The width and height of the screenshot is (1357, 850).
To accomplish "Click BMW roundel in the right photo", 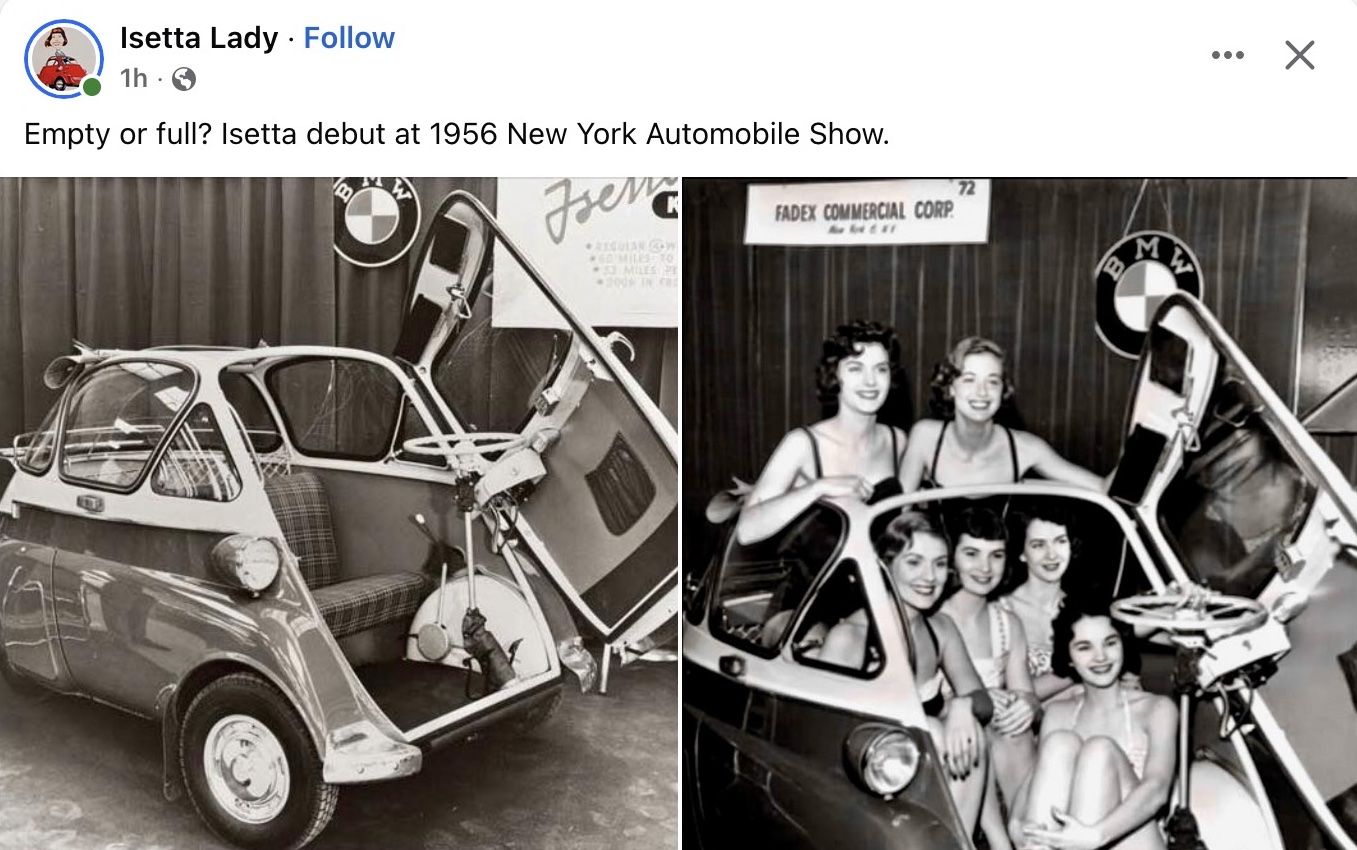I will [1147, 292].
